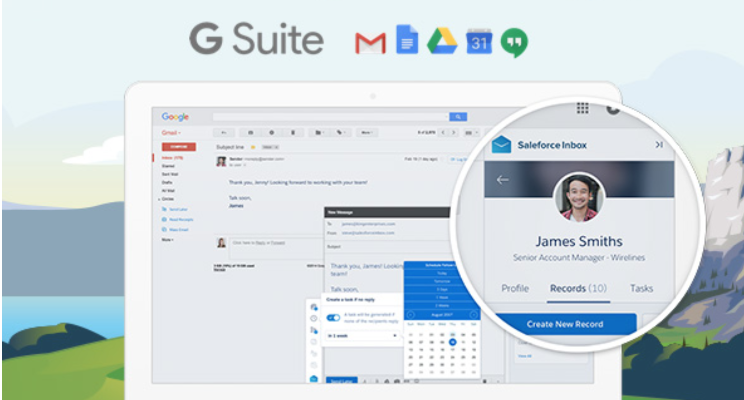Click the highlighted date in the August calendar
The image size is (744, 400).
(453, 342)
